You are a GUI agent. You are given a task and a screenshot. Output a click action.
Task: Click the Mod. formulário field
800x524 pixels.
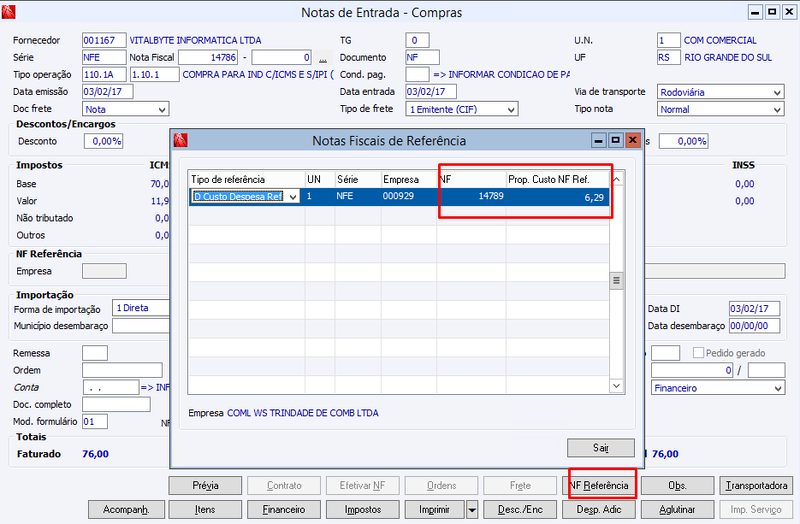95,421
